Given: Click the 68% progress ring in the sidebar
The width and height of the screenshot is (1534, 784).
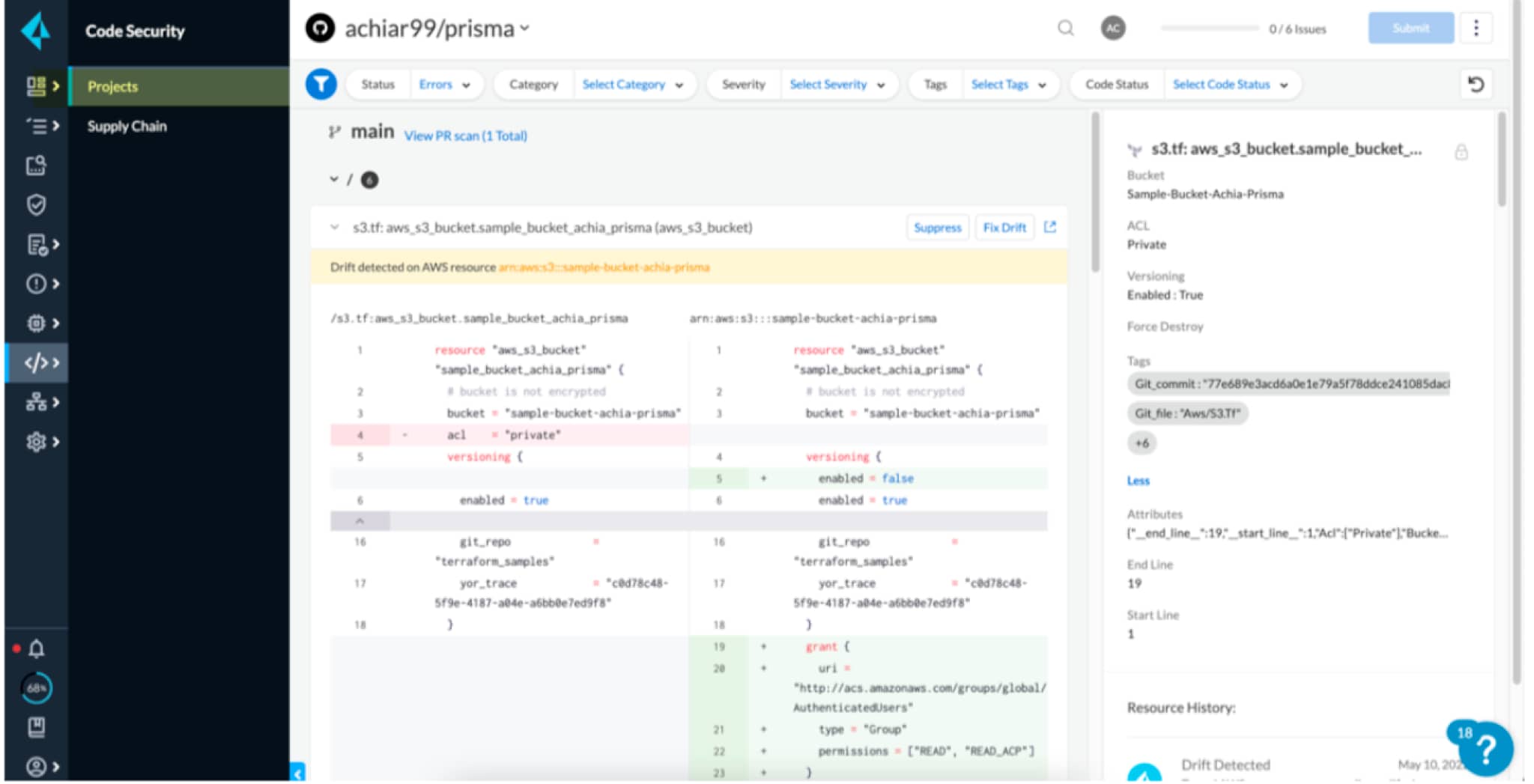Looking at the screenshot, I should 36,687.
